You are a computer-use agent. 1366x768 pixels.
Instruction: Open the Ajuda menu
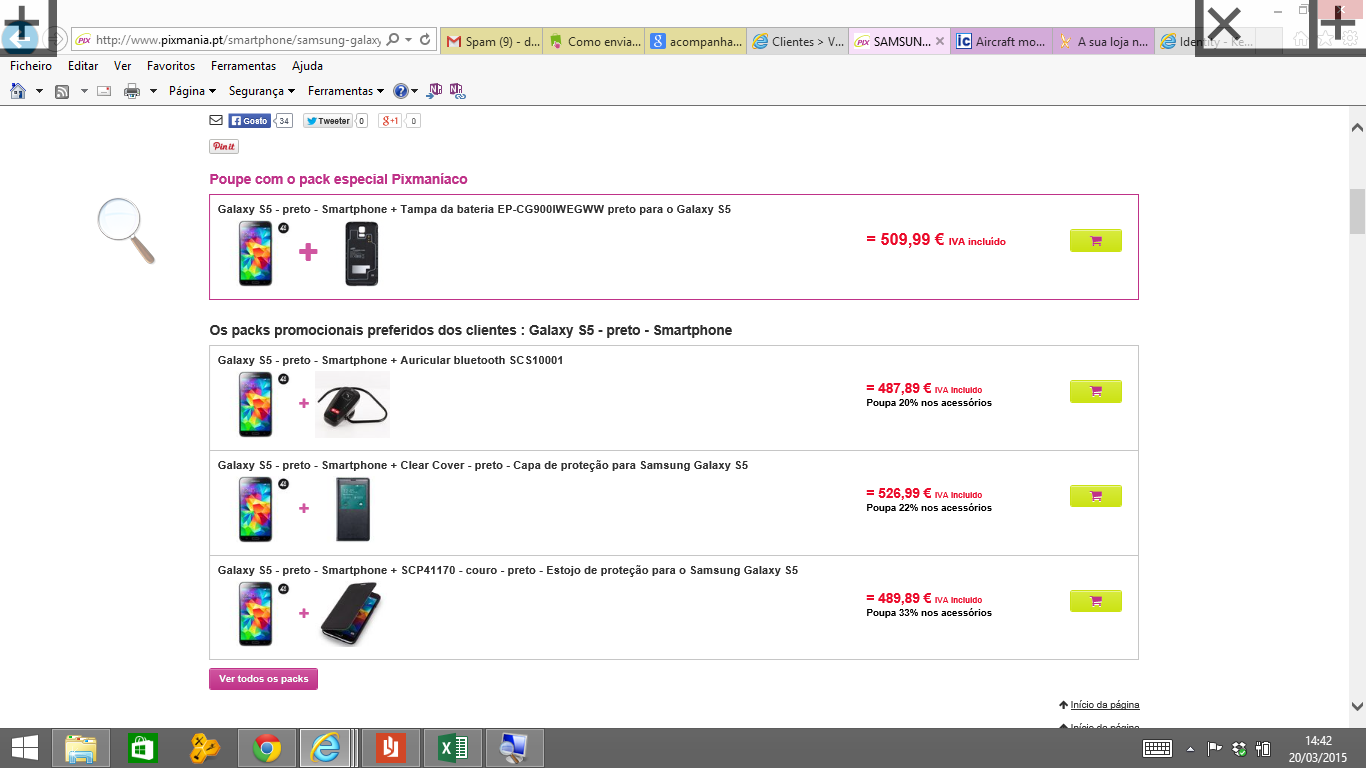(x=307, y=66)
